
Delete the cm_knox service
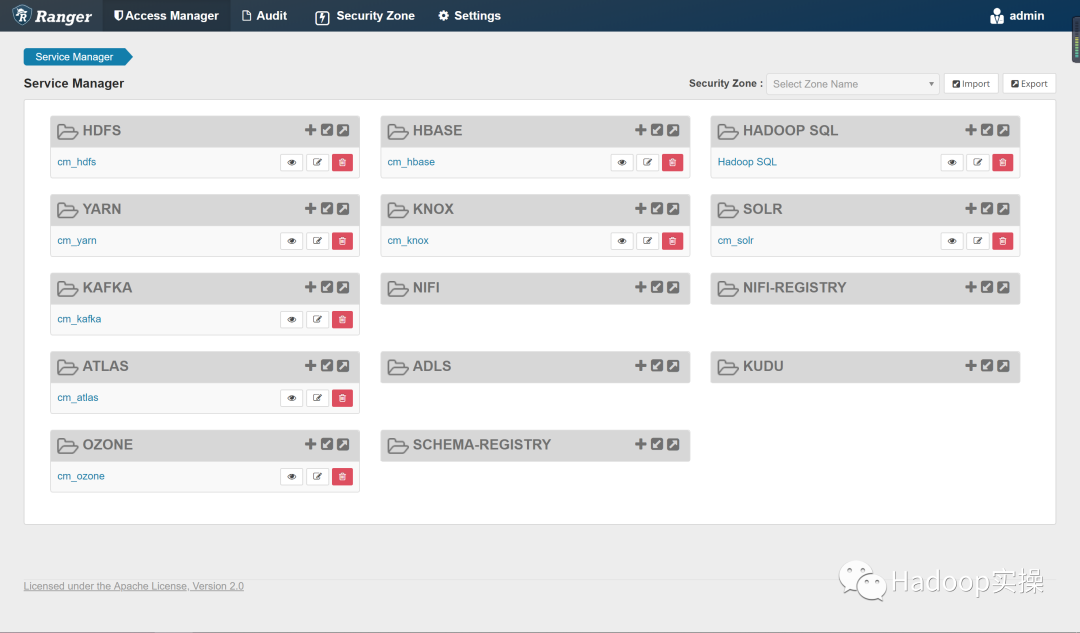point(672,241)
